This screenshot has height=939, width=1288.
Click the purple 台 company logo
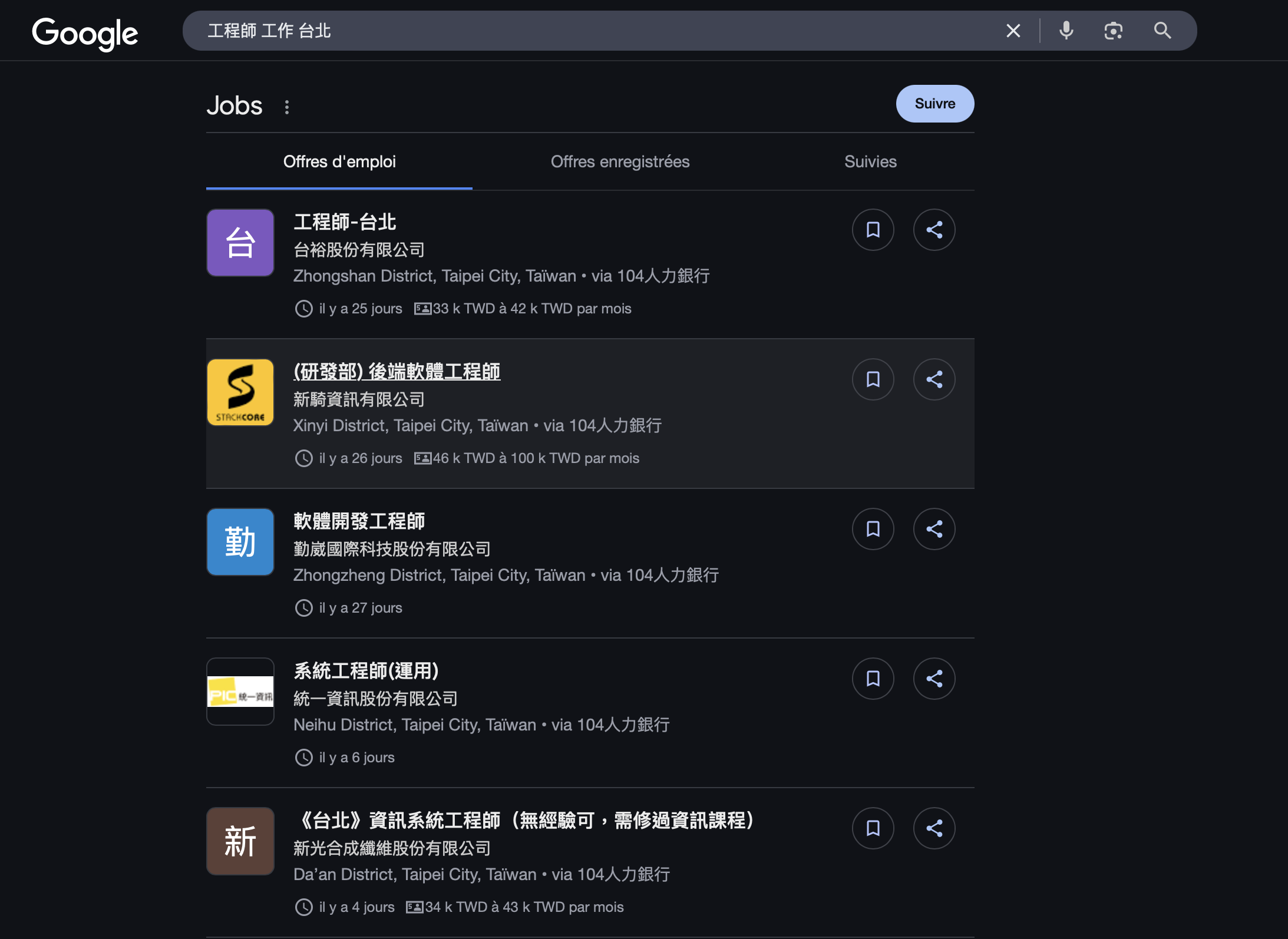[240, 243]
